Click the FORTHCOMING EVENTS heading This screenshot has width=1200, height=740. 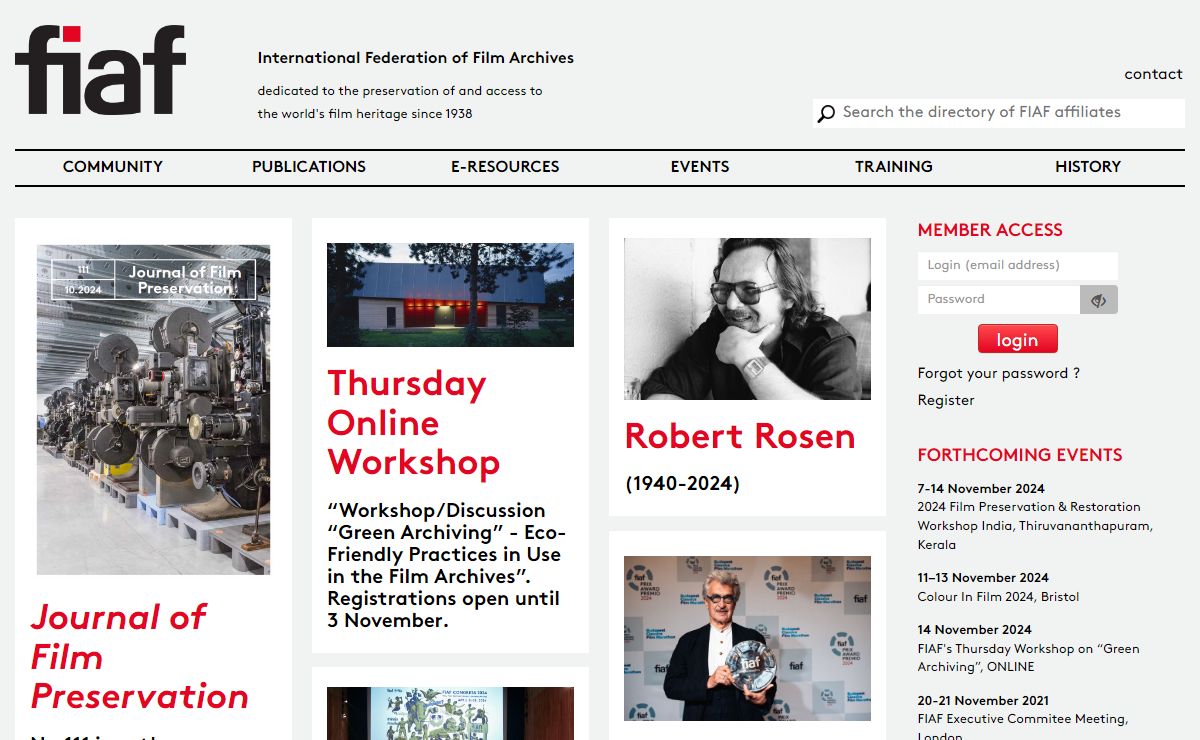(x=1020, y=455)
